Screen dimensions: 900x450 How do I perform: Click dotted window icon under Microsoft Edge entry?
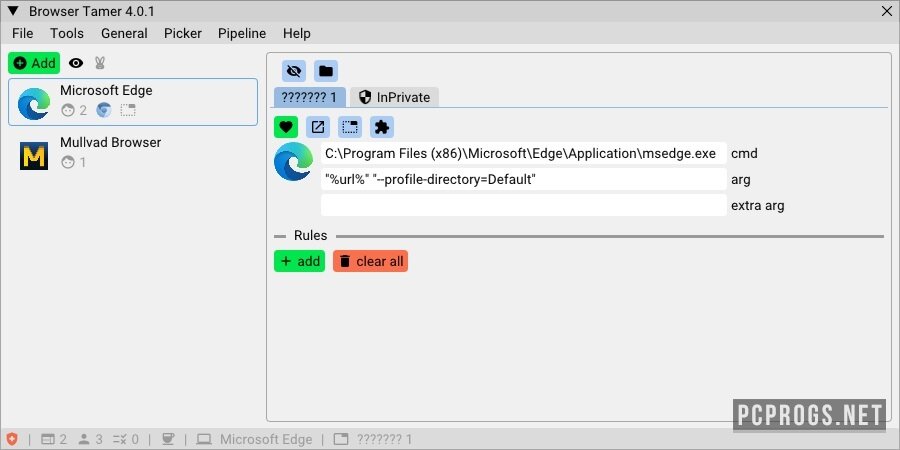tap(128, 110)
